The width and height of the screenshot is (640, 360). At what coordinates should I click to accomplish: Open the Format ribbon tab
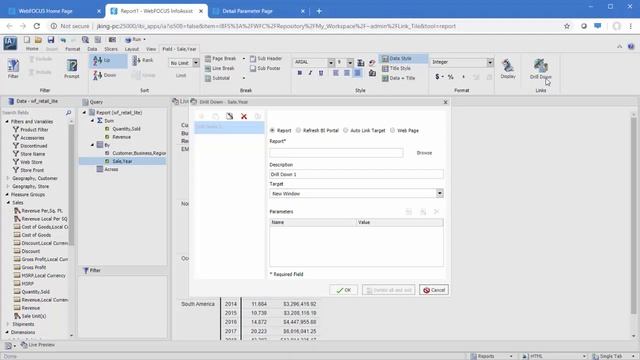tap(73, 49)
